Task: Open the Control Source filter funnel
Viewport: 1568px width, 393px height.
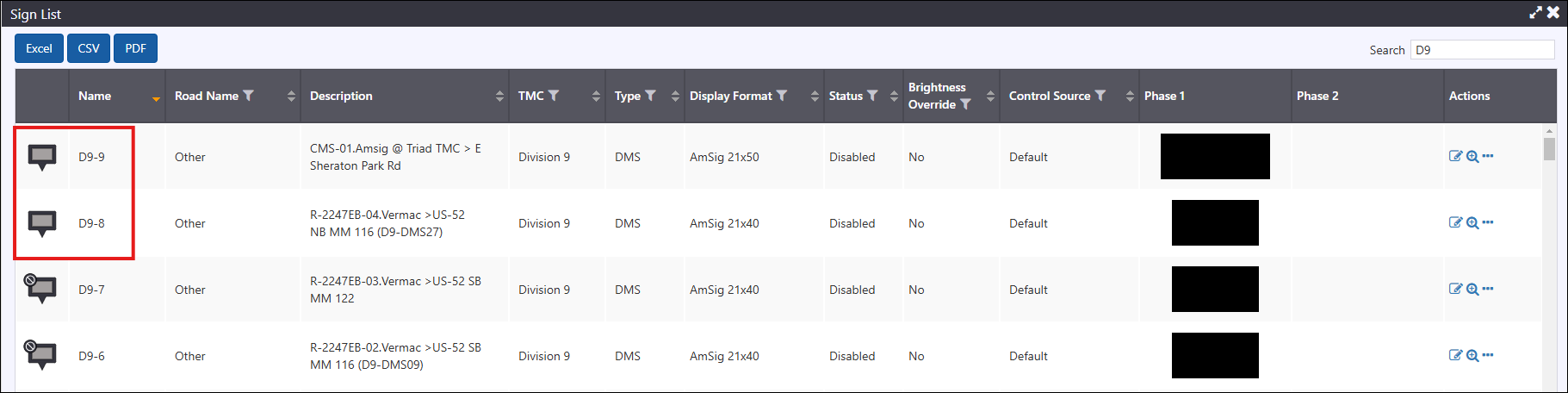Action: [x=1100, y=96]
